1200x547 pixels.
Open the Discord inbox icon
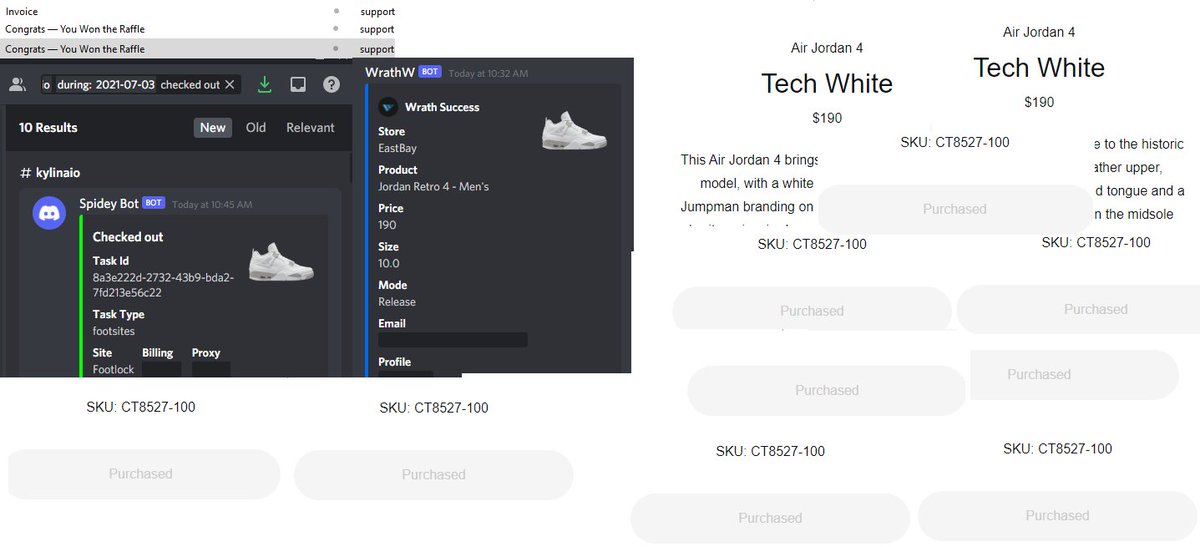(298, 85)
